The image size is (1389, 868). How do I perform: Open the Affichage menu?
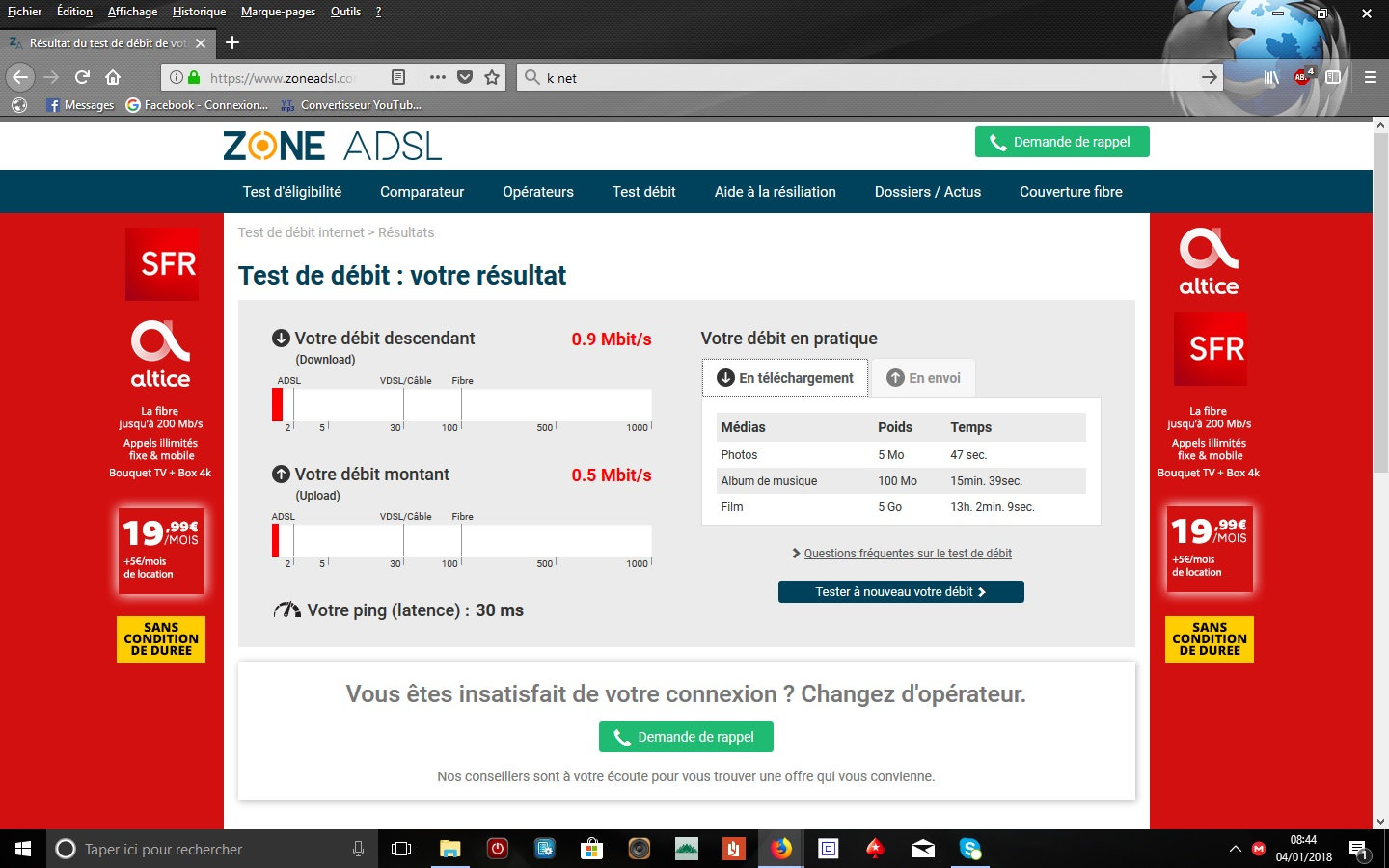pos(132,12)
